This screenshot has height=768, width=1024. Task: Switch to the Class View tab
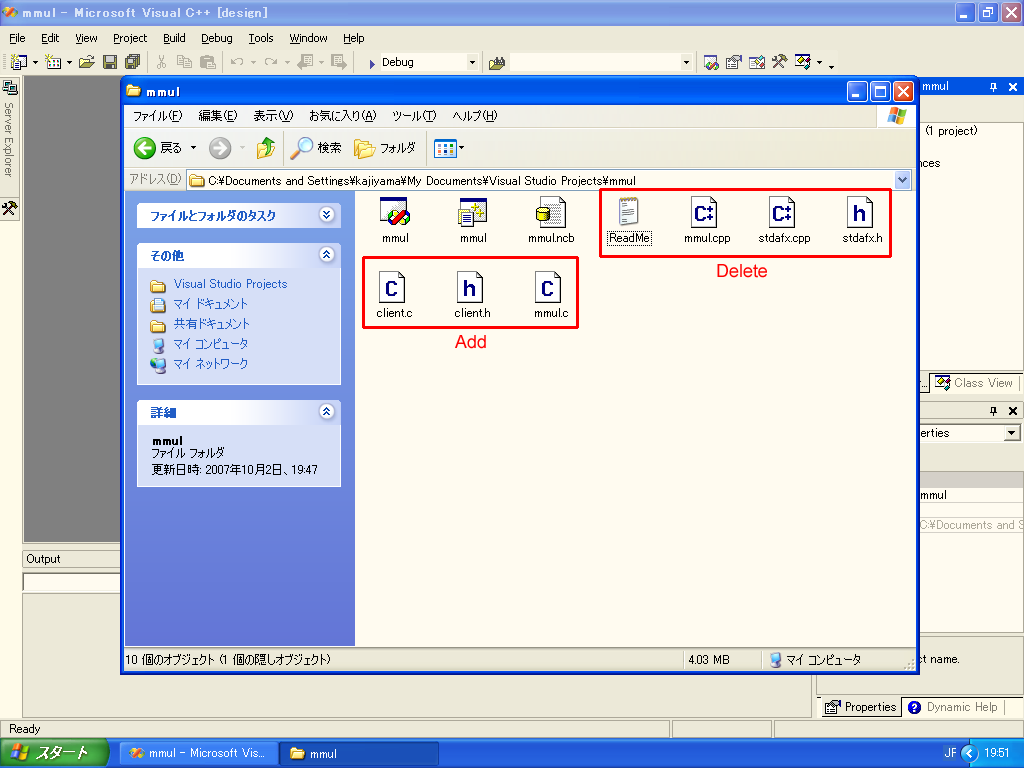(x=974, y=383)
